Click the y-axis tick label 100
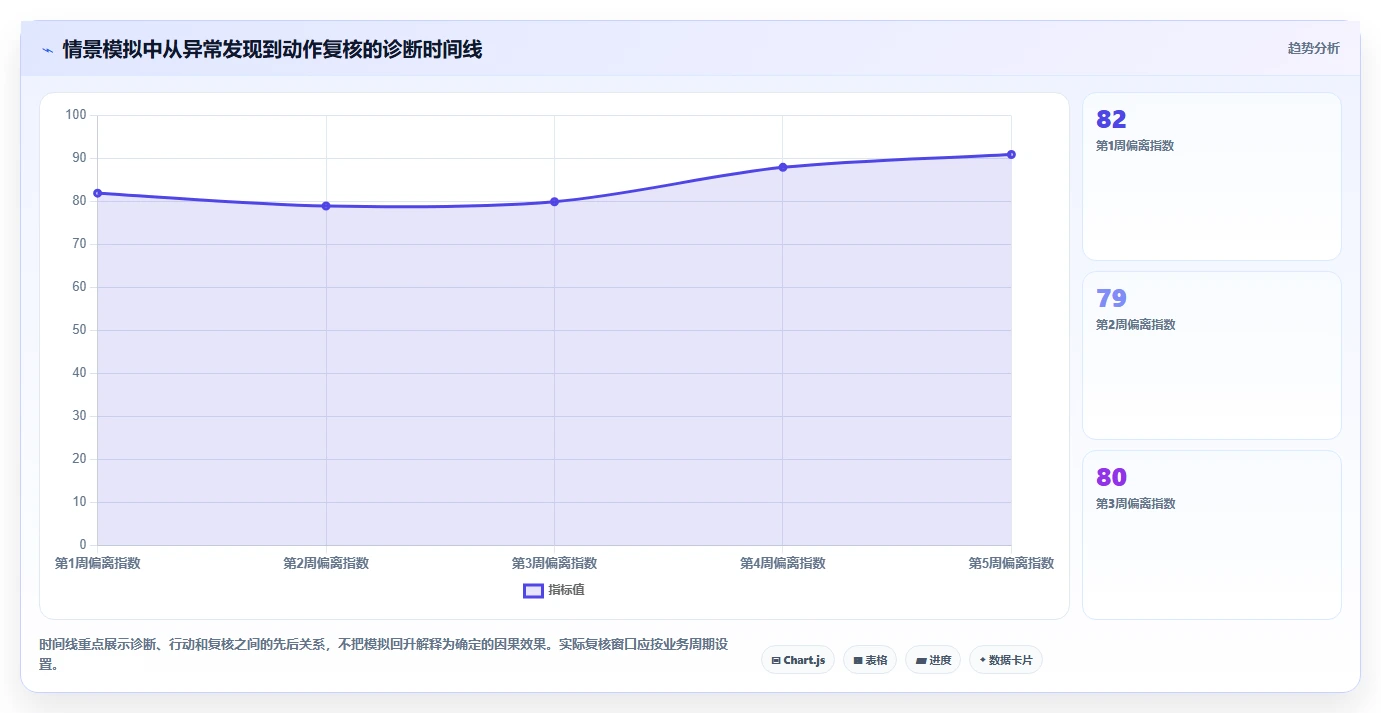This screenshot has width=1381, height=713. tap(76, 115)
